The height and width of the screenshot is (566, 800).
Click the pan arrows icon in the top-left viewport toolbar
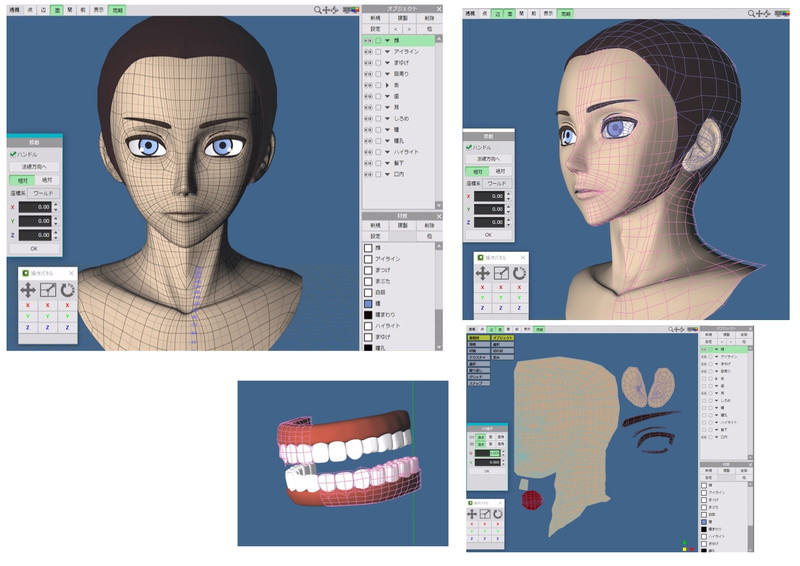point(327,10)
